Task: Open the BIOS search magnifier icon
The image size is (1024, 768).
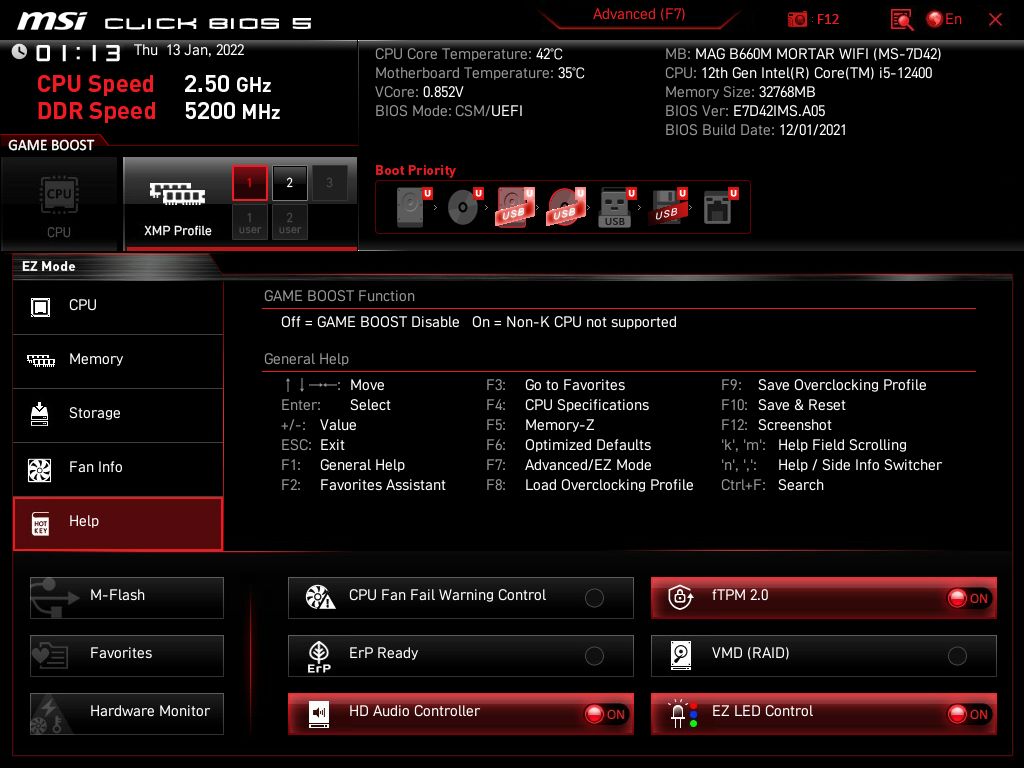Action: click(902, 20)
